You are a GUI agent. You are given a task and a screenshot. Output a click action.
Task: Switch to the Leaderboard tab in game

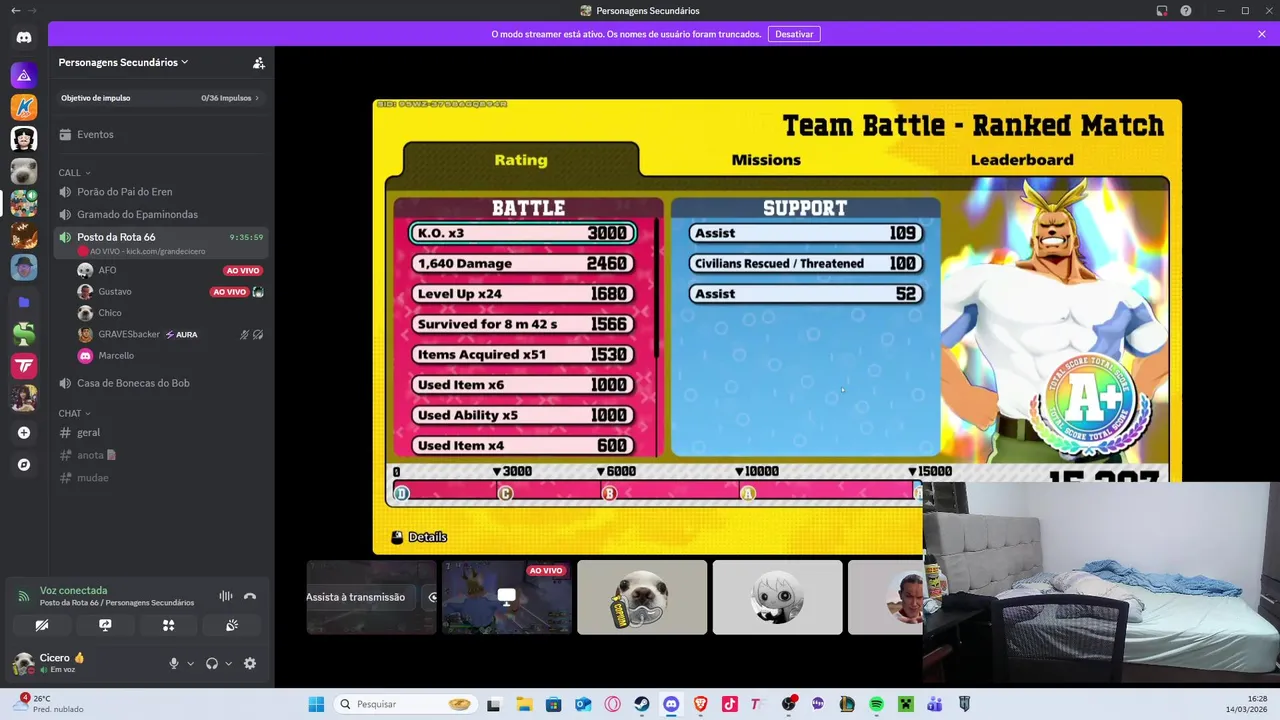click(x=1022, y=160)
